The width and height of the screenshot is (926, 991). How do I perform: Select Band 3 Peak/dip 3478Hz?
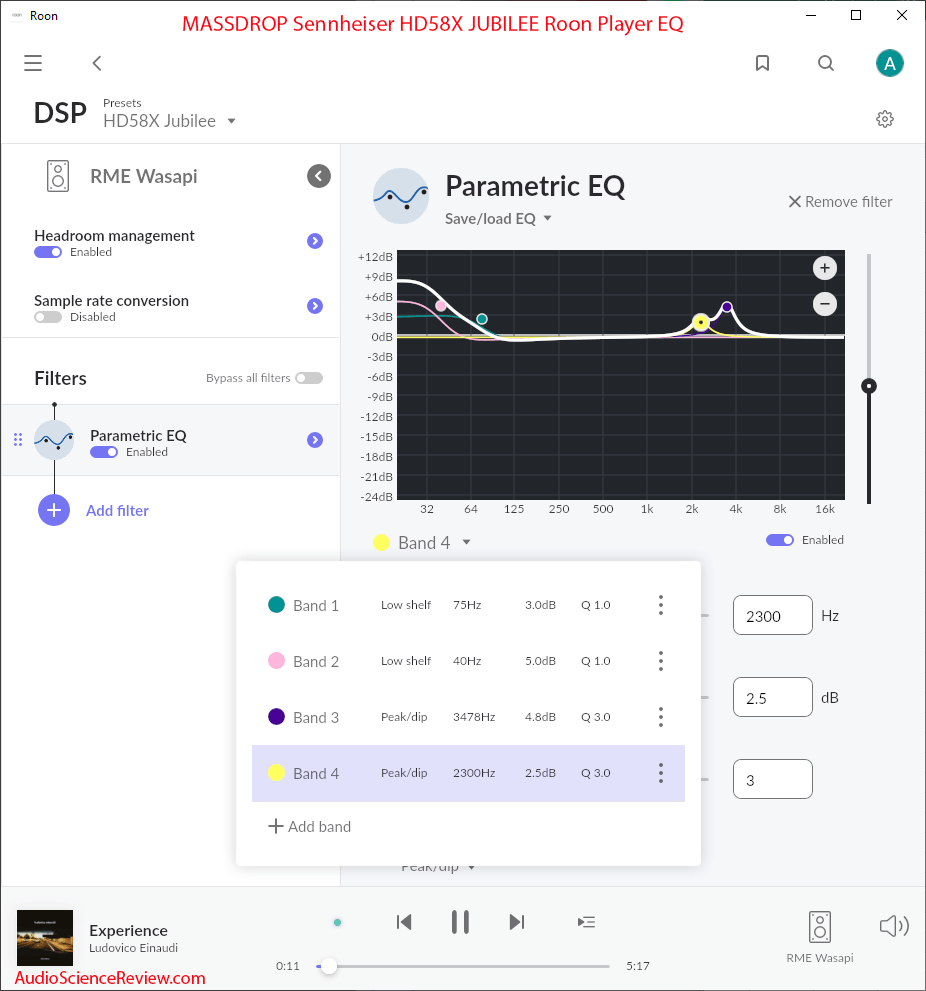pyautogui.click(x=468, y=717)
